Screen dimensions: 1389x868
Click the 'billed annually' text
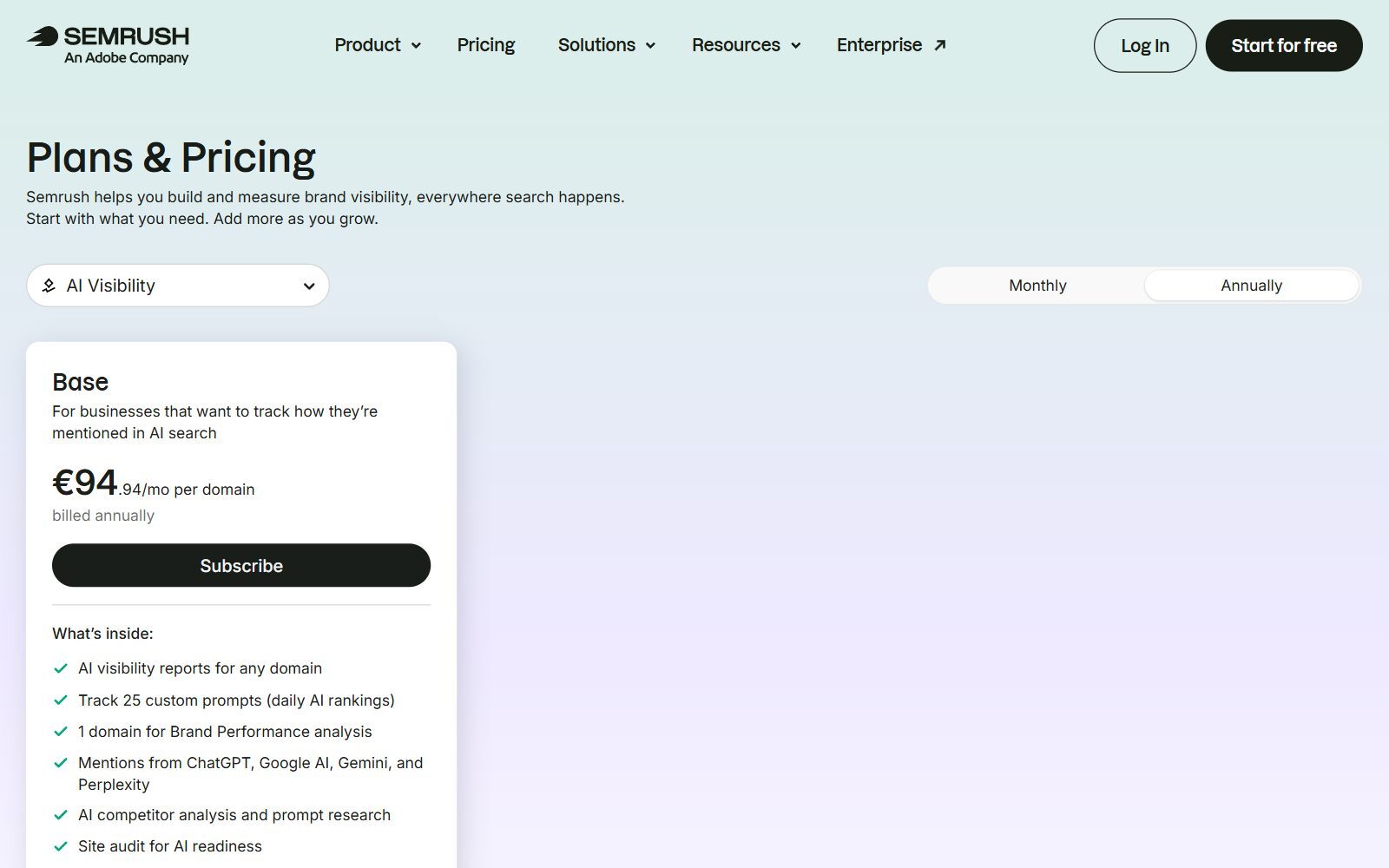(x=103, y=516)
